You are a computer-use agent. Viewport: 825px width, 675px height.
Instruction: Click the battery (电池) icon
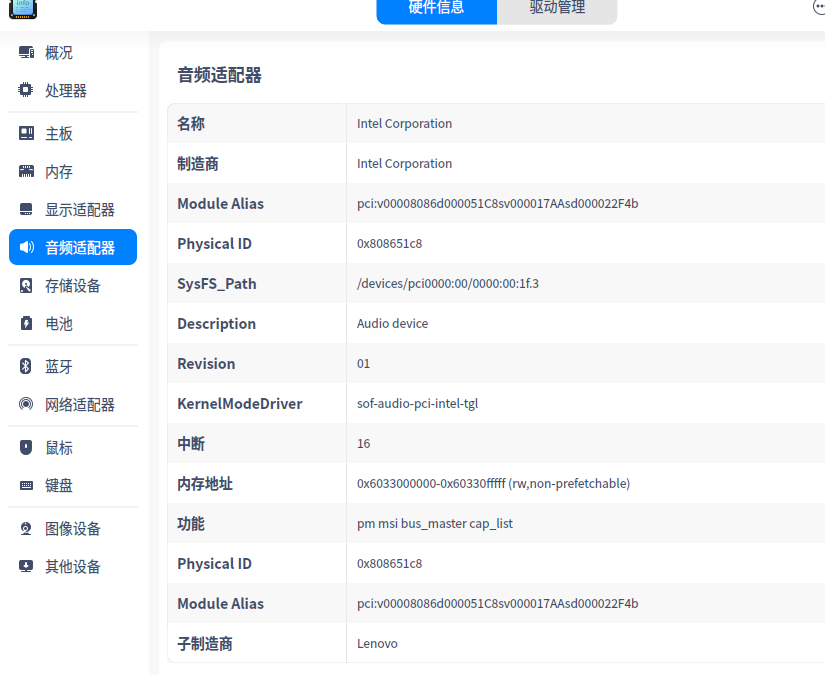26,324
